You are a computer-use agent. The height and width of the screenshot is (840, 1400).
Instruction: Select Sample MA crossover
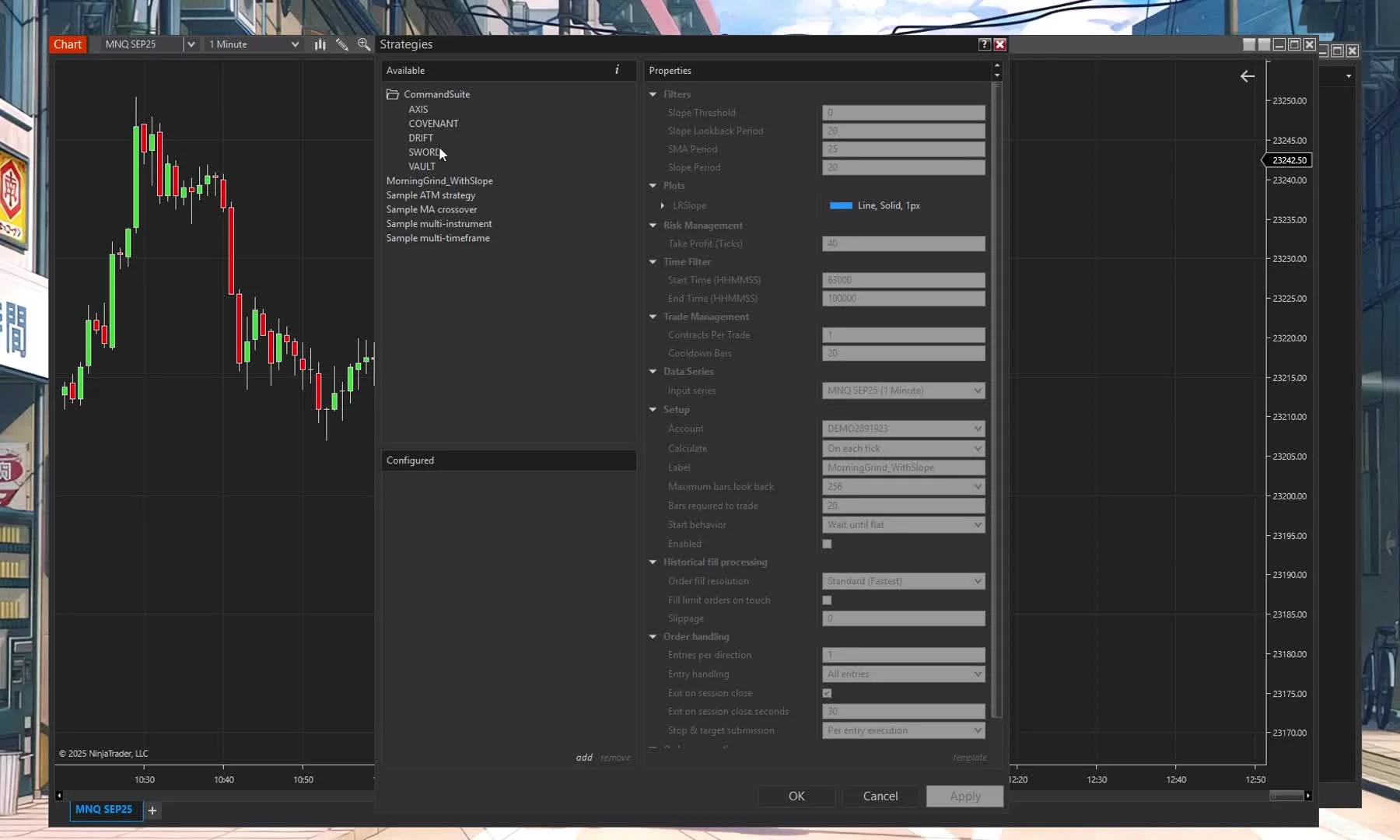(432, 209)
